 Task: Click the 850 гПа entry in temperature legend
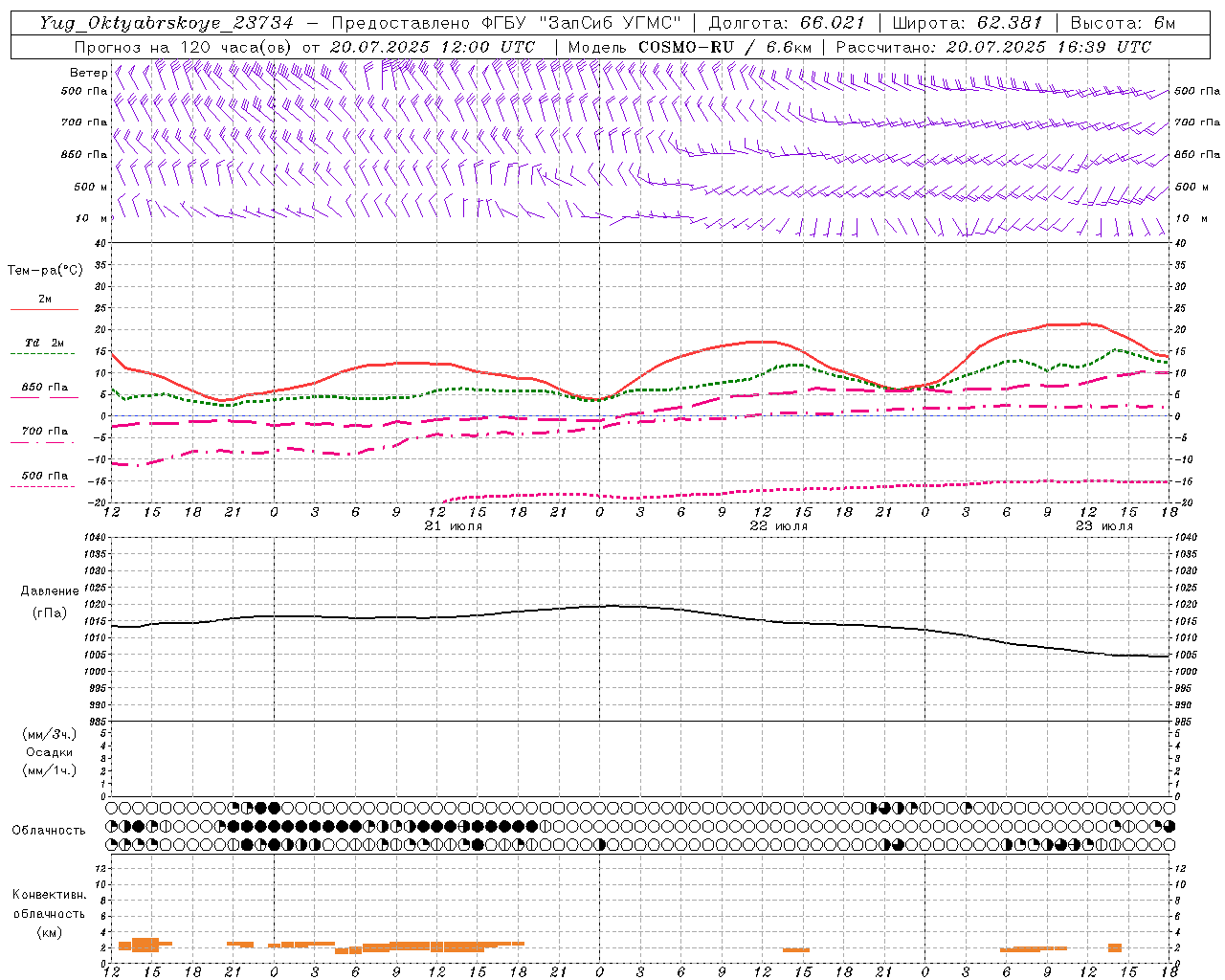tap(44, 388)
